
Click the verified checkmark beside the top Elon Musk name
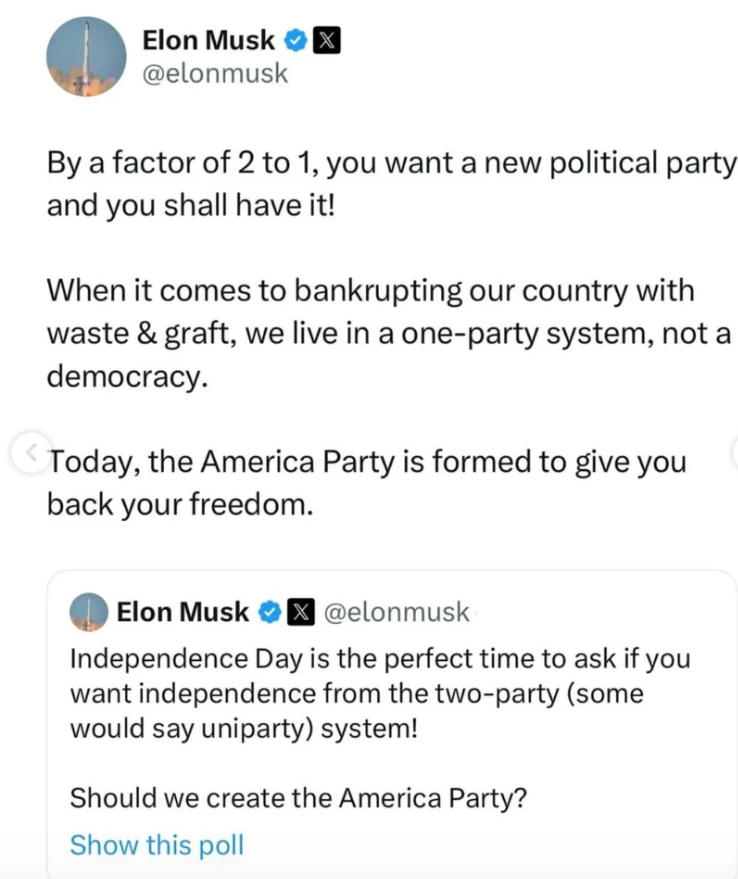(x=294, y=41)
